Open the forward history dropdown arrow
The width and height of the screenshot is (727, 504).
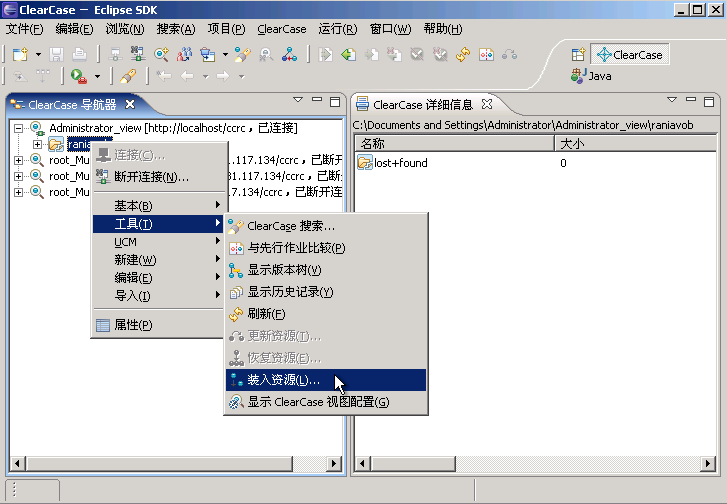[x=242, y=76]
